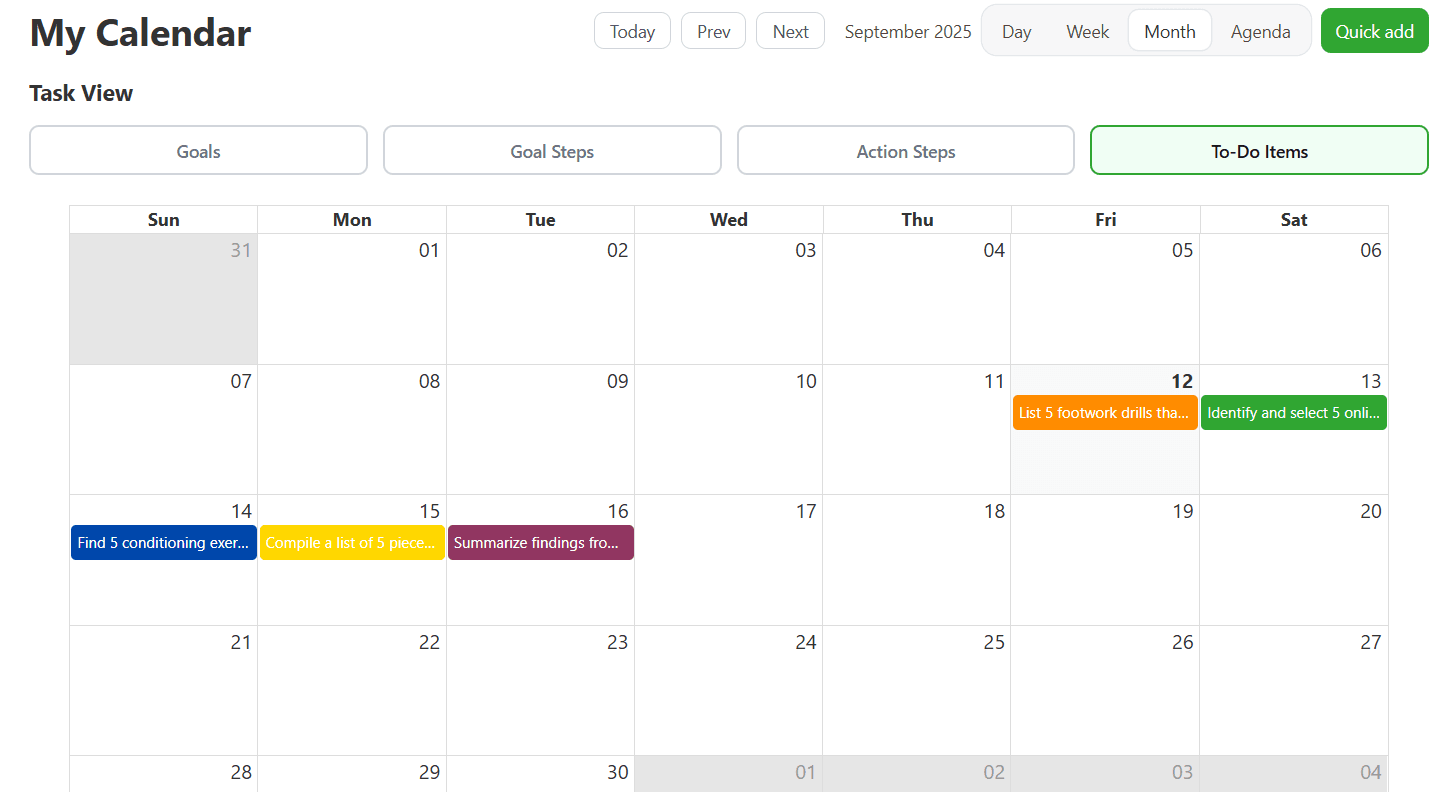
Task: Select the date 24 cell
Action: point(728,690)
